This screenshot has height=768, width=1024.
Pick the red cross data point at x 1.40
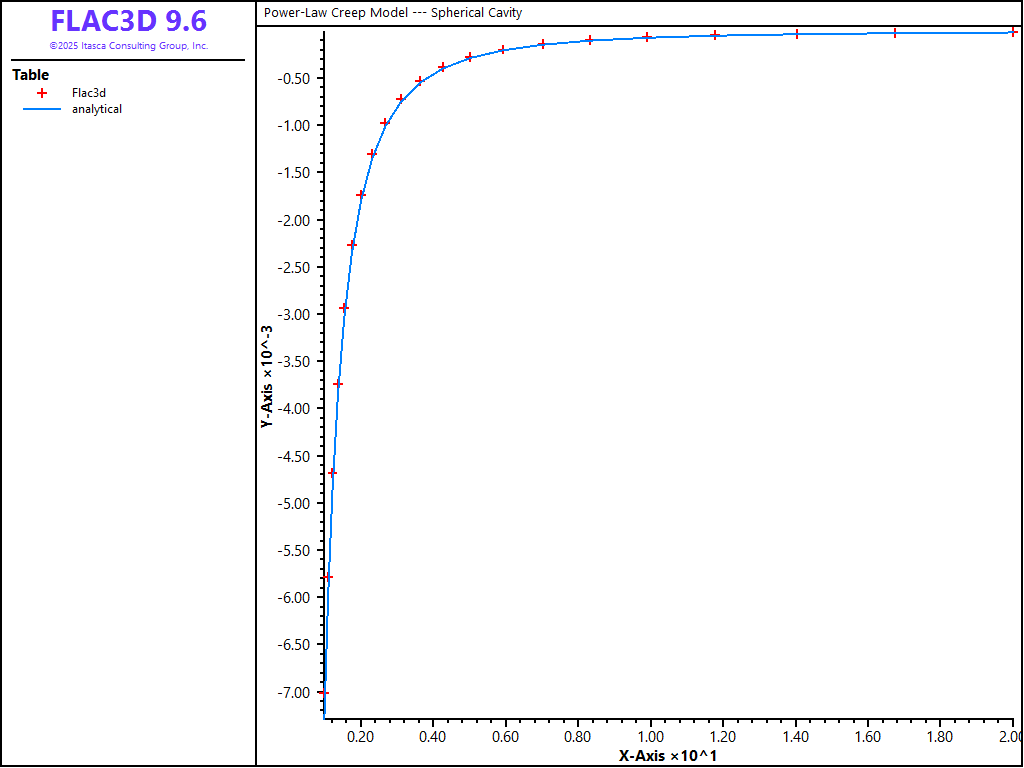coord(797,34)
